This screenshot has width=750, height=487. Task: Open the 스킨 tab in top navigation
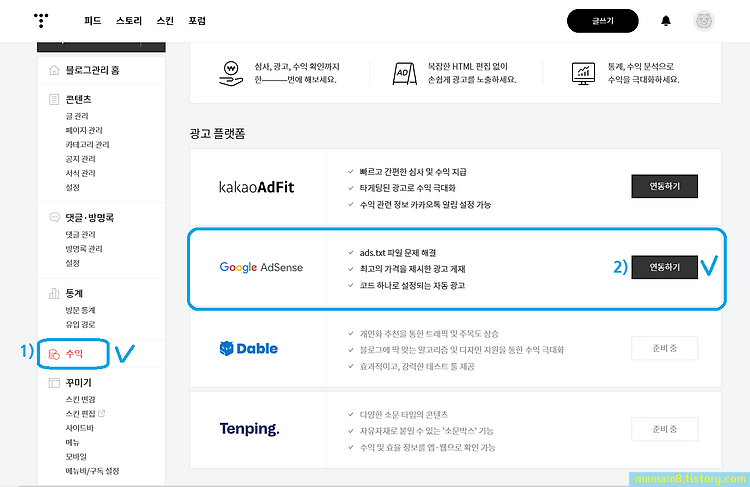[x=165, y=21]
